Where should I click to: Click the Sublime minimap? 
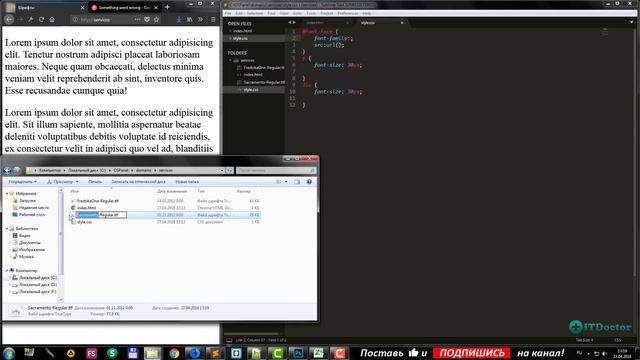pyautogui.click(x=605, y=32)
